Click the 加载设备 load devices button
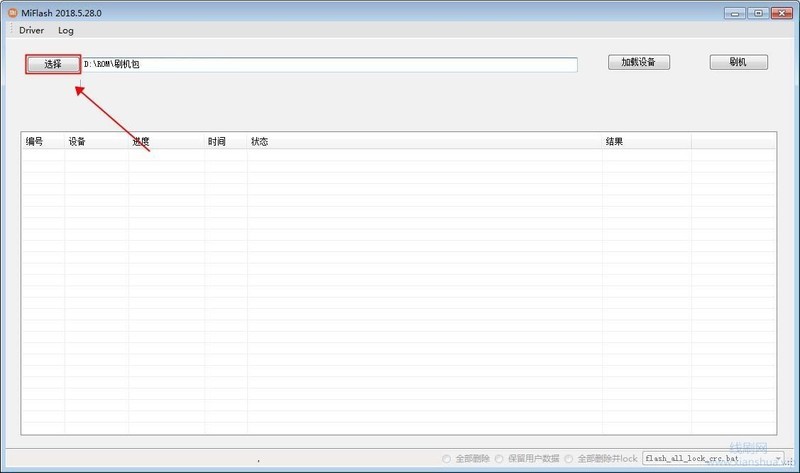The width and height of the screenshot is (800, 473). (x=639, y=62)
